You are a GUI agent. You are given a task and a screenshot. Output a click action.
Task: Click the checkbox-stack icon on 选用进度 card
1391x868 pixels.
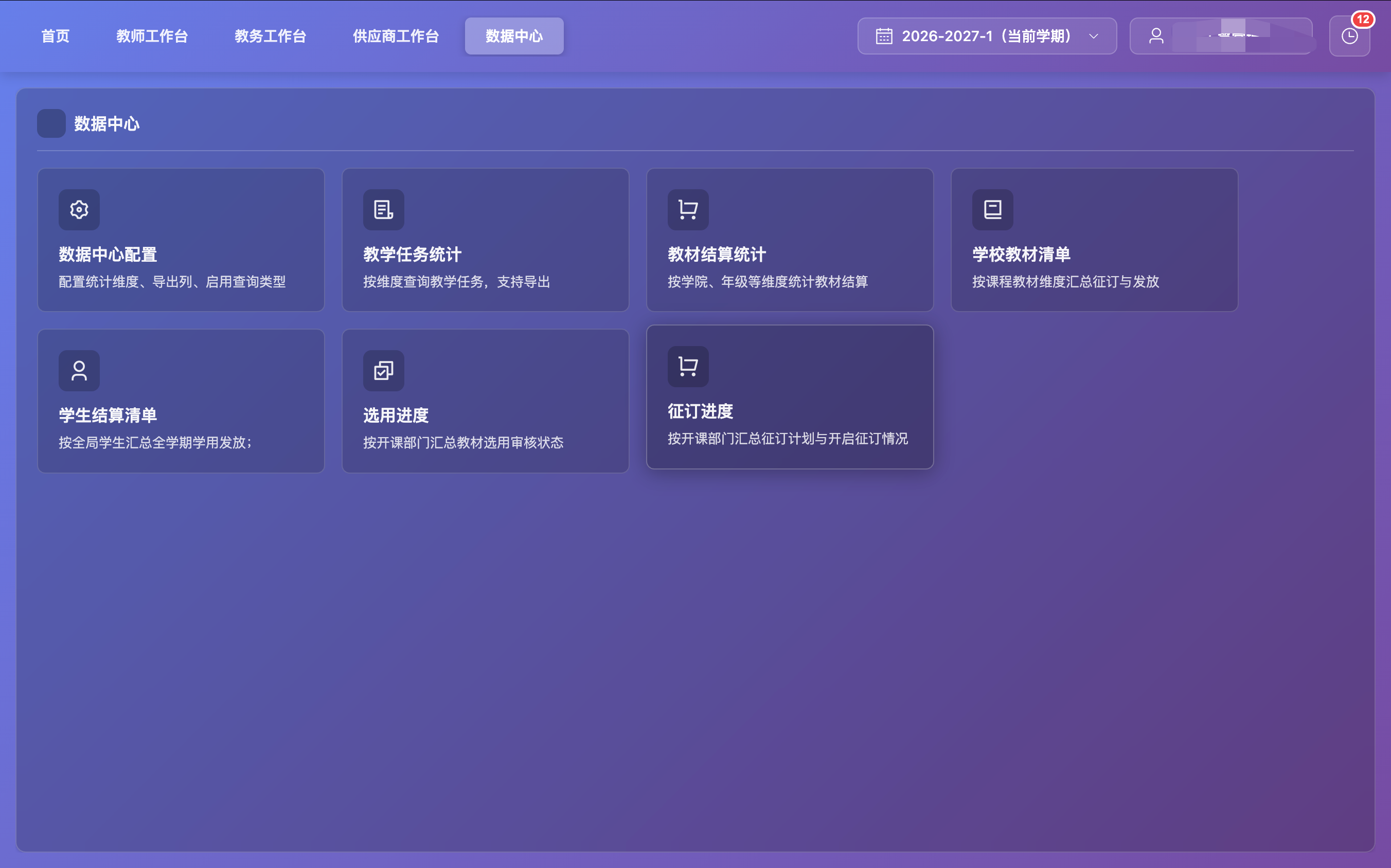pos(384,370)
